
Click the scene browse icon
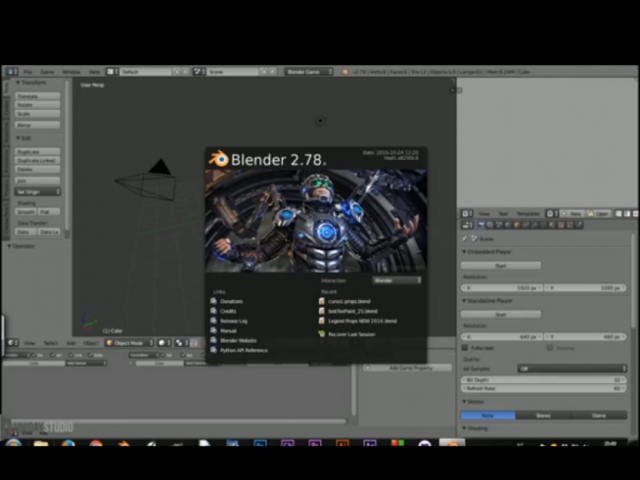coord(199,72)
